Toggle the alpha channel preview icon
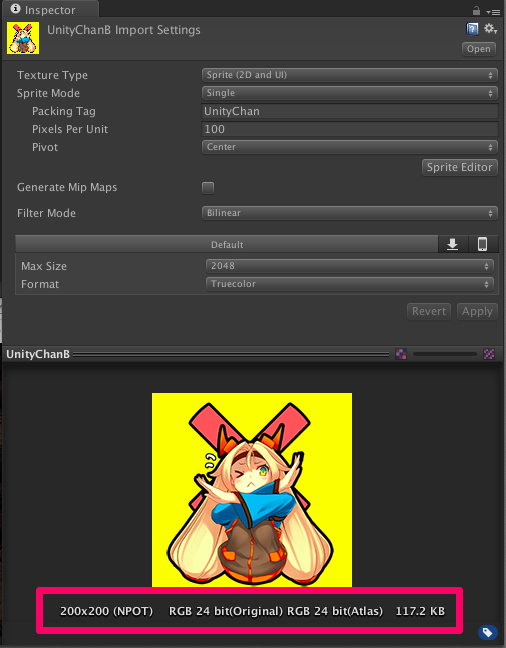Image resolution: width=506 pixels, height=648 pixels. pos(401,354)
